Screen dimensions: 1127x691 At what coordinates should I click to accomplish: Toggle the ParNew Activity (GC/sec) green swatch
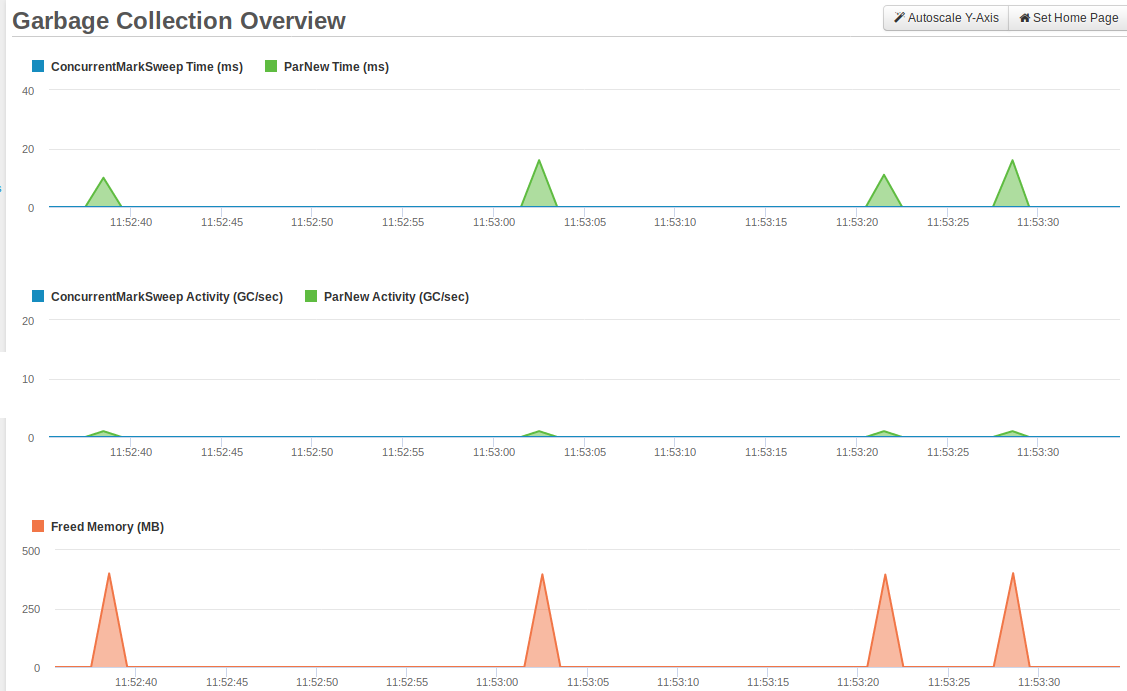[311, 296]
